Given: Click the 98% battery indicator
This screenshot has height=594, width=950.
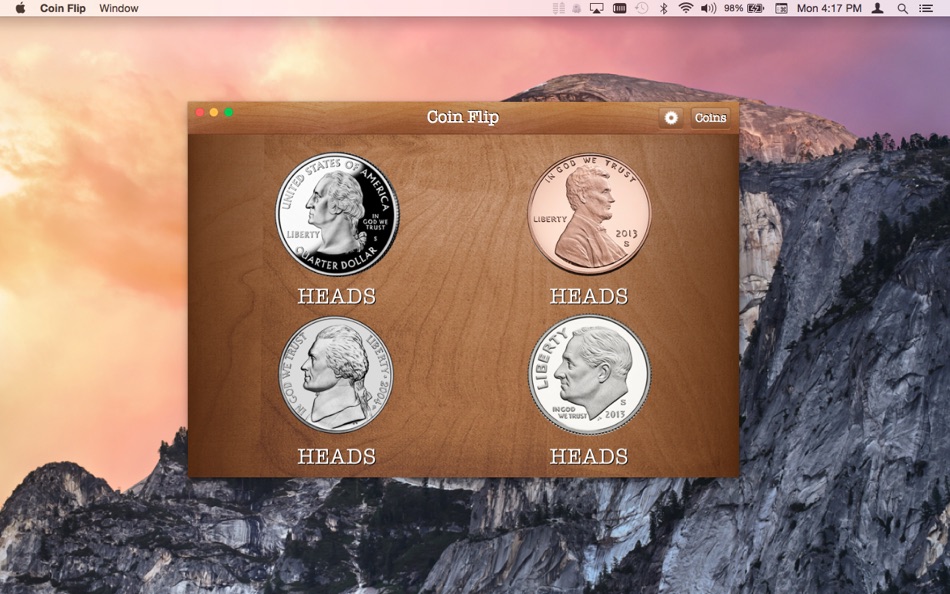Looking at the screenshot, I should click(744, 8).
